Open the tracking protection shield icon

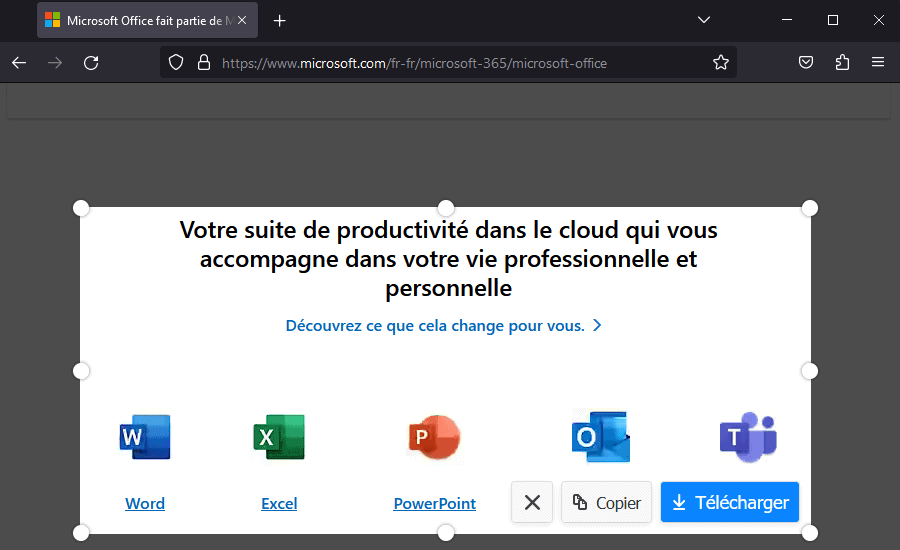pyautogui.click(x=176, y=63)
